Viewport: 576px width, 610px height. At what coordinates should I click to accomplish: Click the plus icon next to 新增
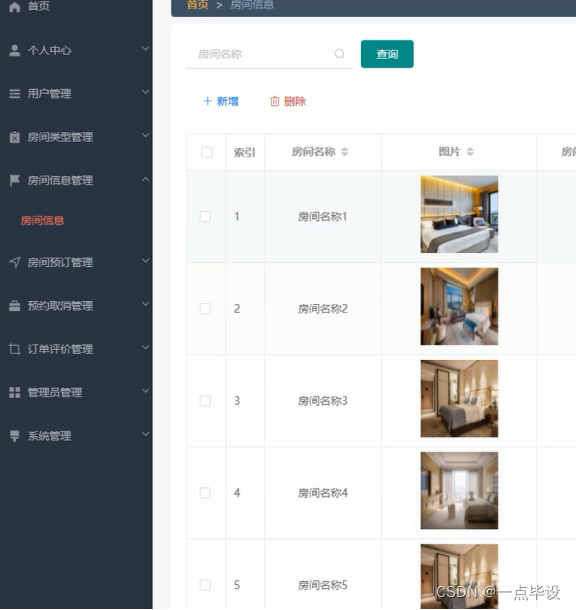click(207, 101)
